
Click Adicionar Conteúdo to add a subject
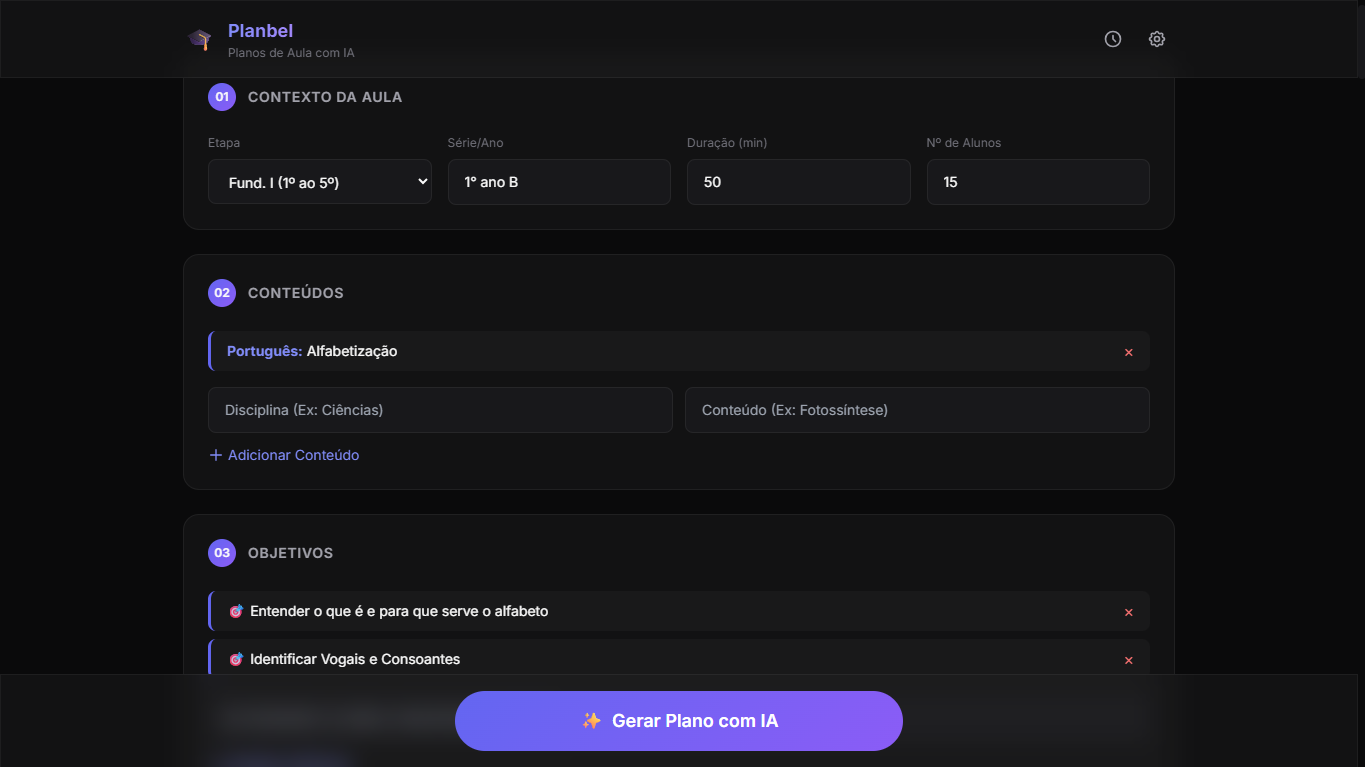click(284, 455)
